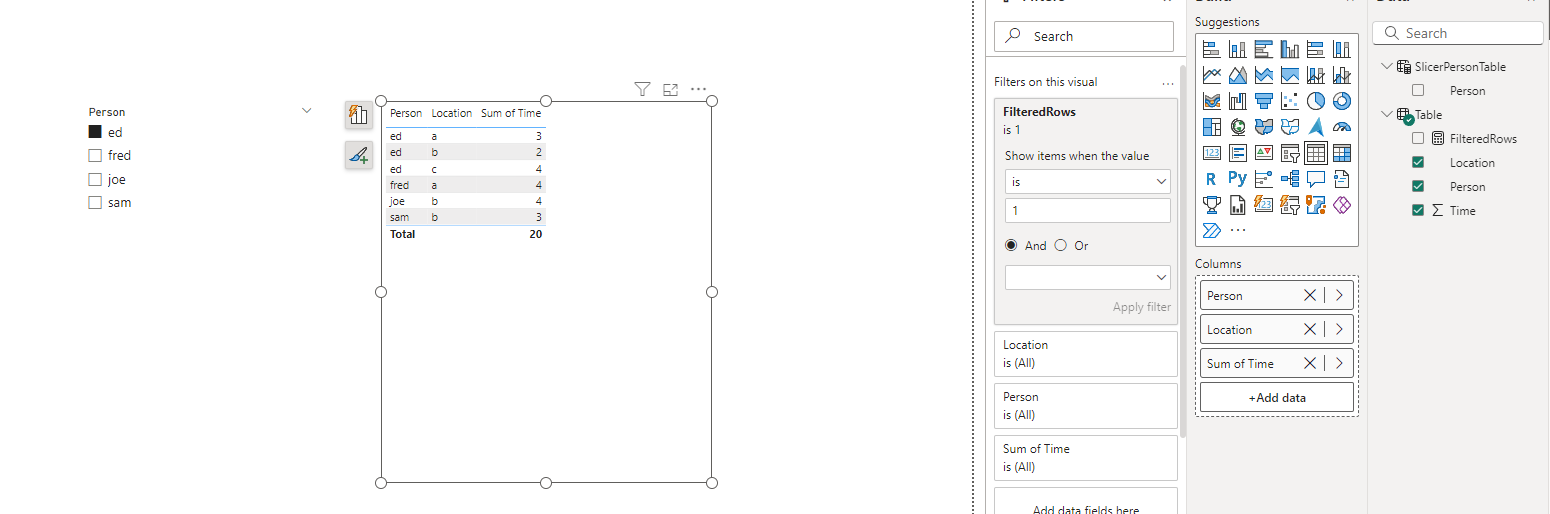
Task: Choose the KPI visual
Action: coord(1264,152)
